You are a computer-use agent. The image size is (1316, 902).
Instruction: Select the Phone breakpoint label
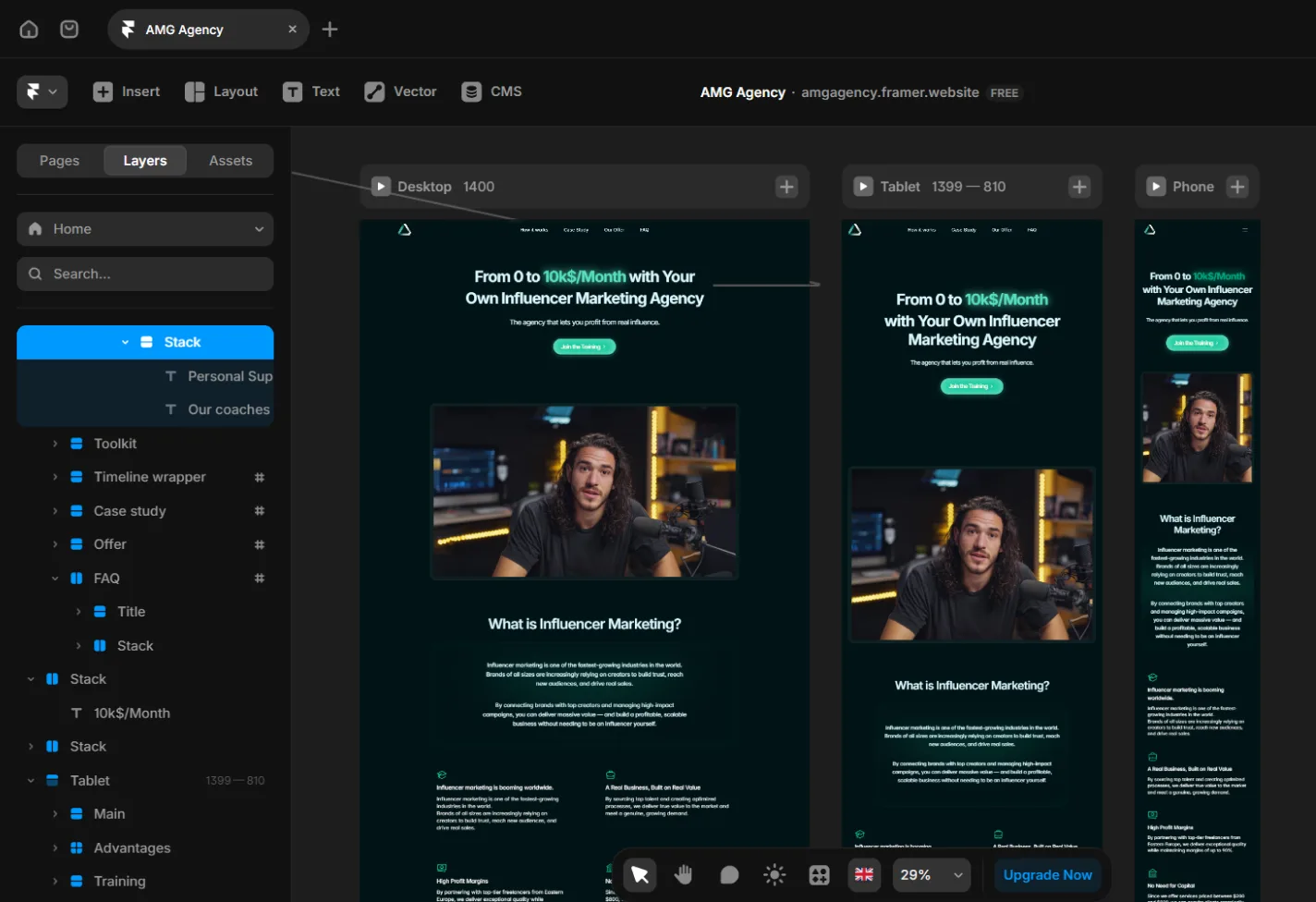pyautogui.click(x=1193, y=187)
